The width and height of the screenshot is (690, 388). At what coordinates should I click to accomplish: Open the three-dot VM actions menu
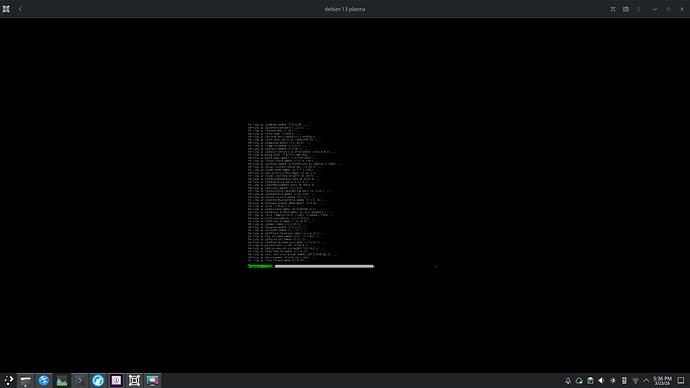tap(639, 9)
